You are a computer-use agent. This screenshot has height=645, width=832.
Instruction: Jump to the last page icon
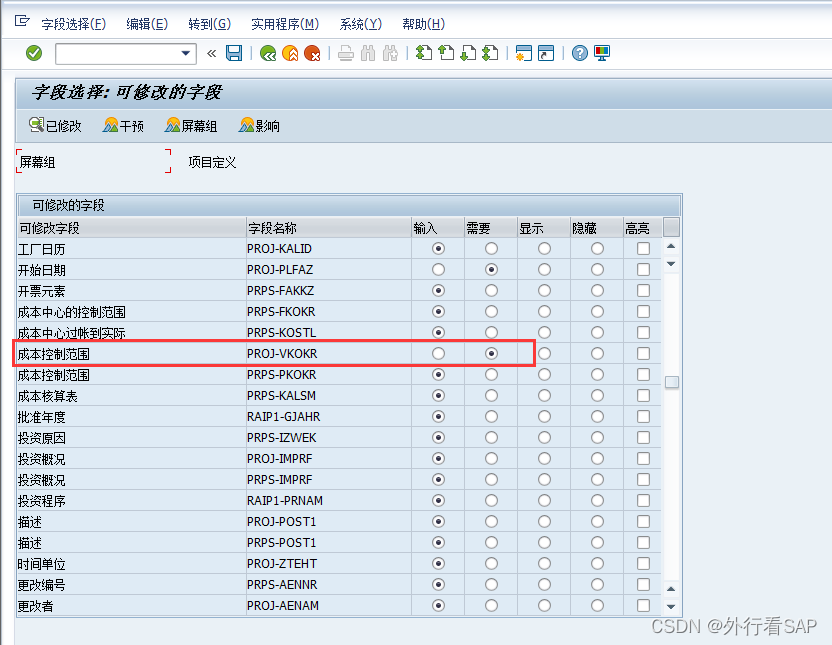click(490, 53)
